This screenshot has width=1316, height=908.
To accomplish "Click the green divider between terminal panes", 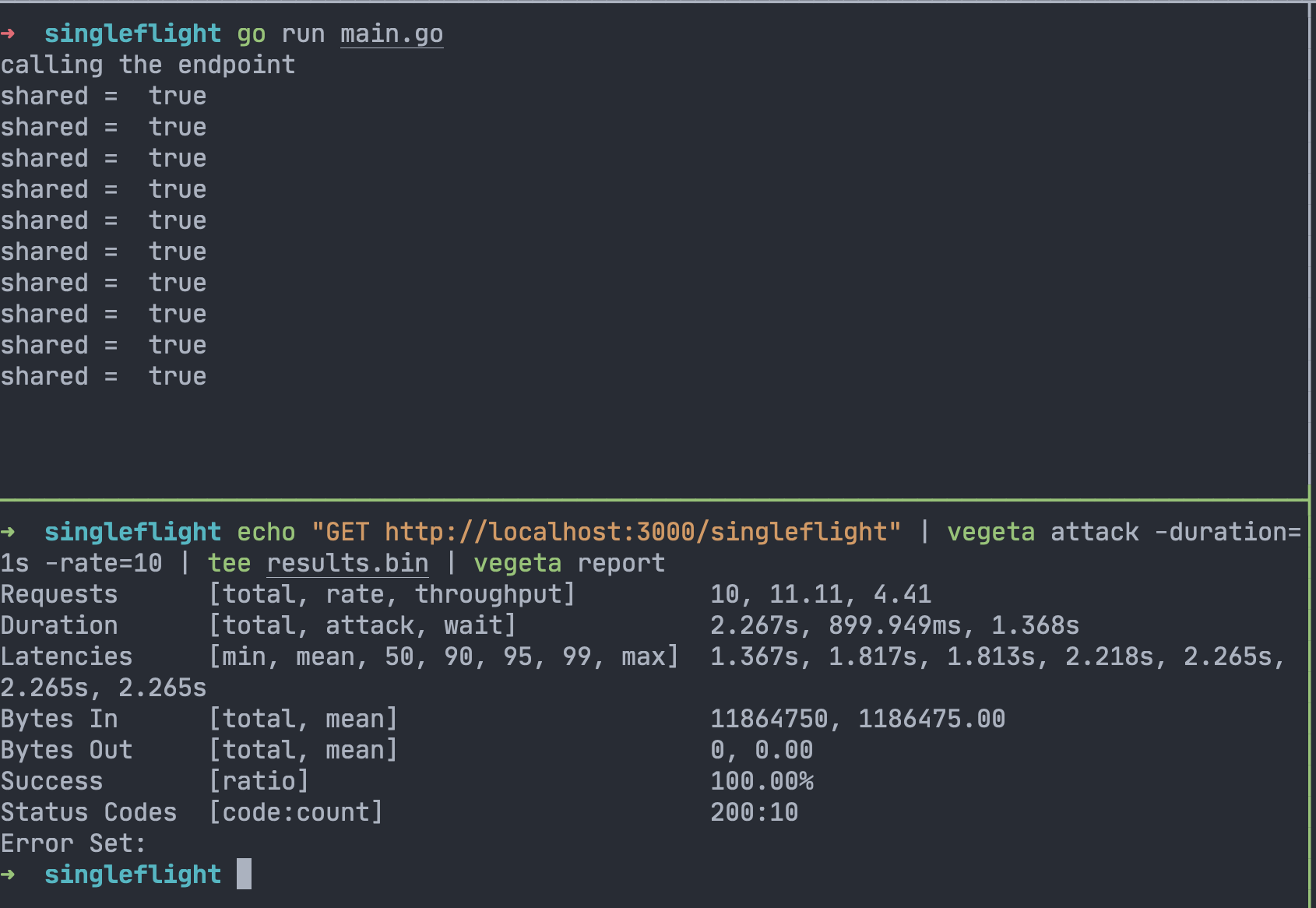I will (x=654, y=499).
